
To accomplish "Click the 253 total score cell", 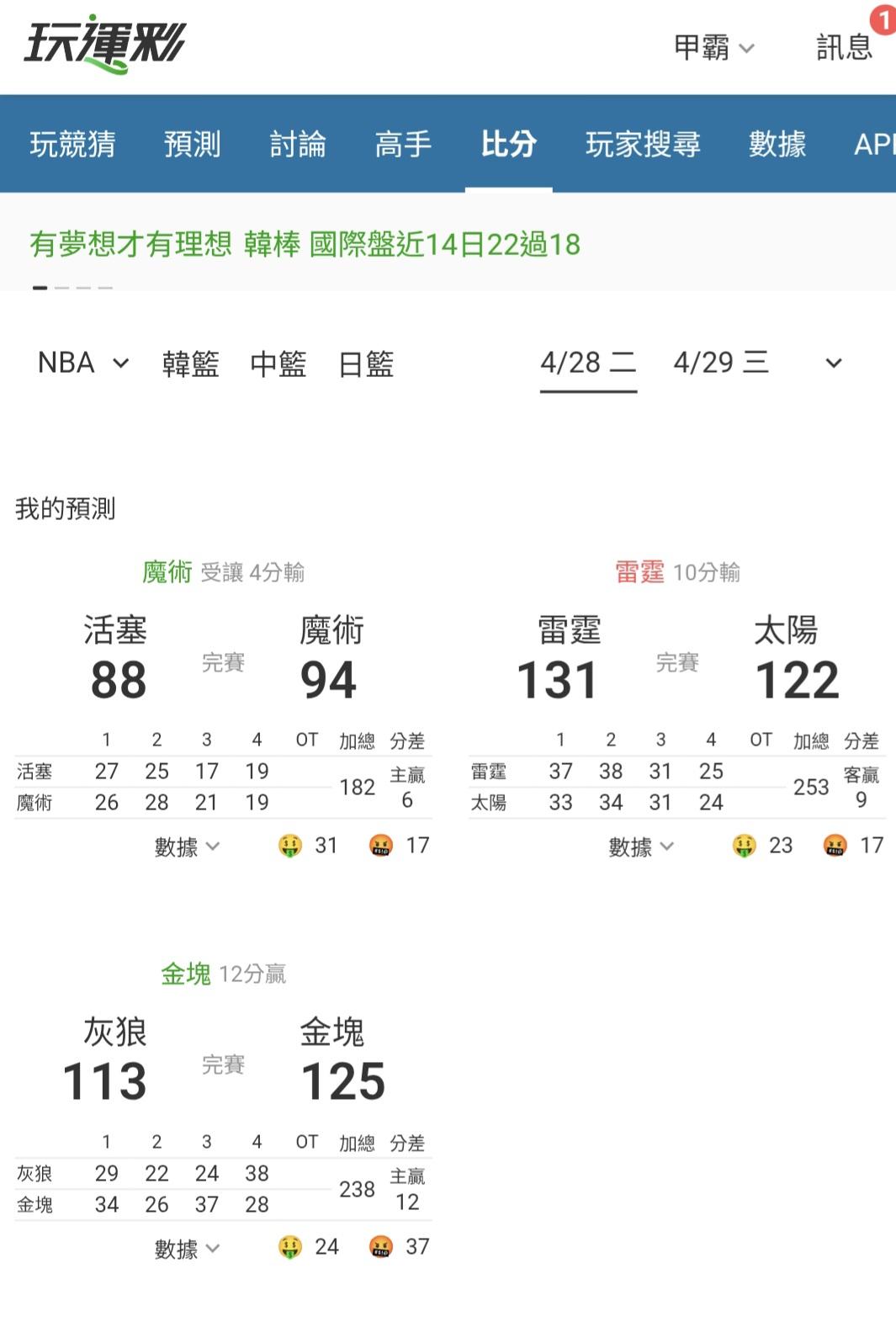I will [x=811, y=787].
